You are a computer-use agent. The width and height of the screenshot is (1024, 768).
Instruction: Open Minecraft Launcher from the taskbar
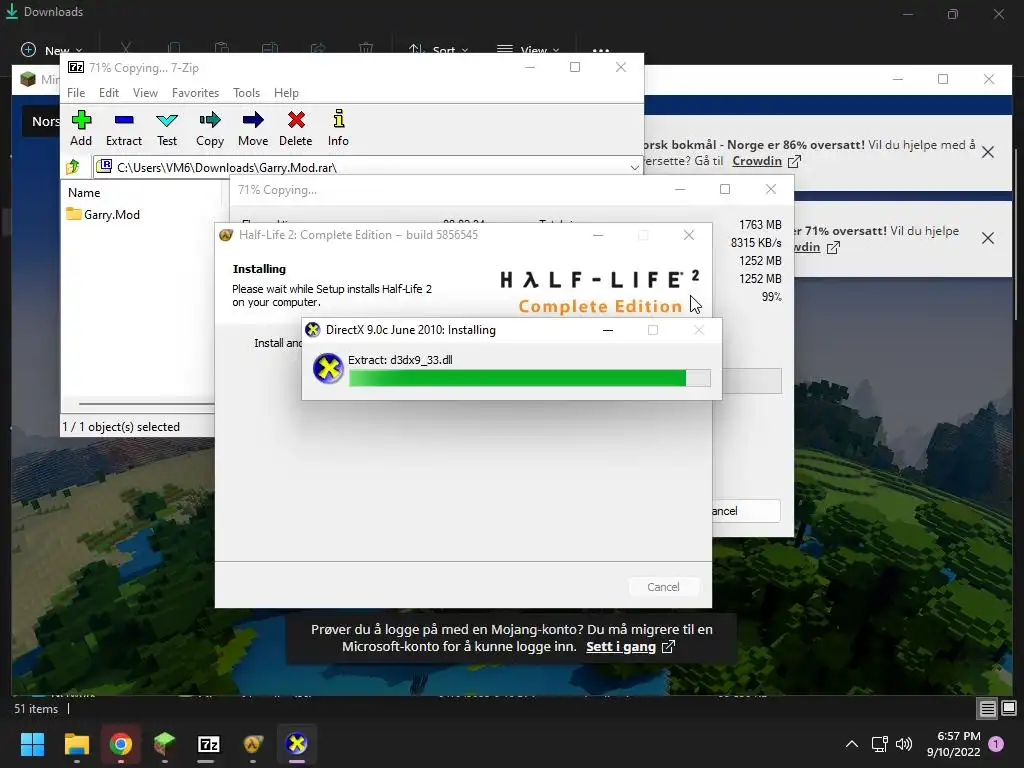coord(165,744)
